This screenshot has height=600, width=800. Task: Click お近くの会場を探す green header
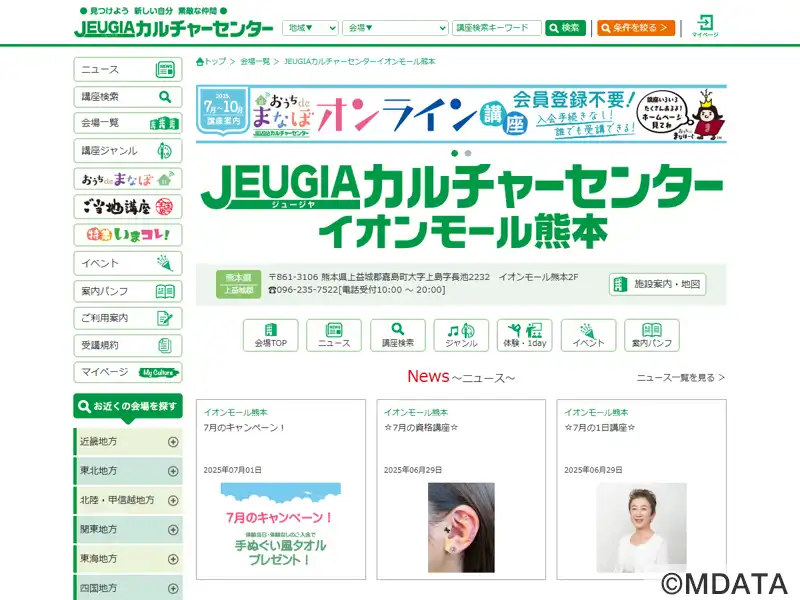pyautogui.click(x=128, y=407)
